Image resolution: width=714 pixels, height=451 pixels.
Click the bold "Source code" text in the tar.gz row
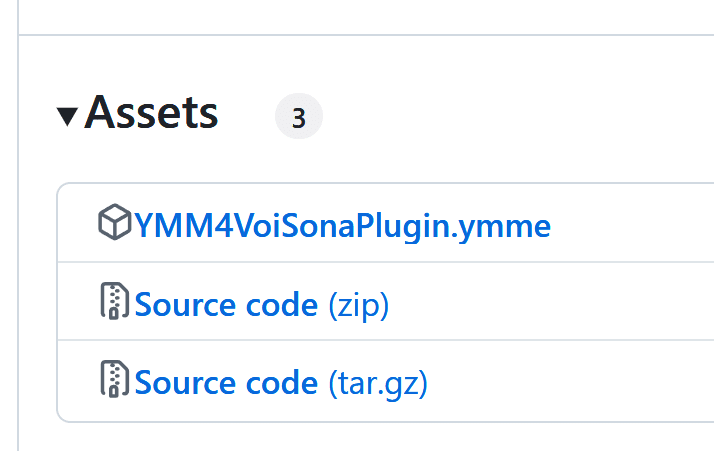pos(226,382)
